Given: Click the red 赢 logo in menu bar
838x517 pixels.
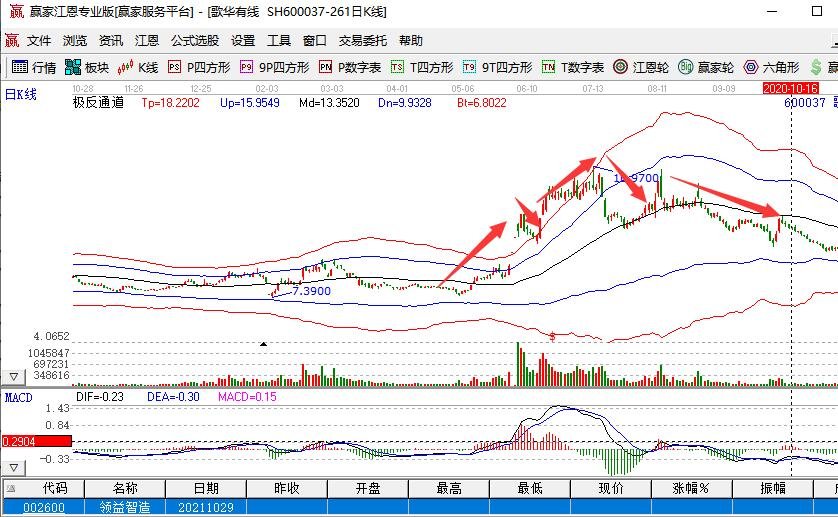Looking at the screenshot, I should 12,41.
